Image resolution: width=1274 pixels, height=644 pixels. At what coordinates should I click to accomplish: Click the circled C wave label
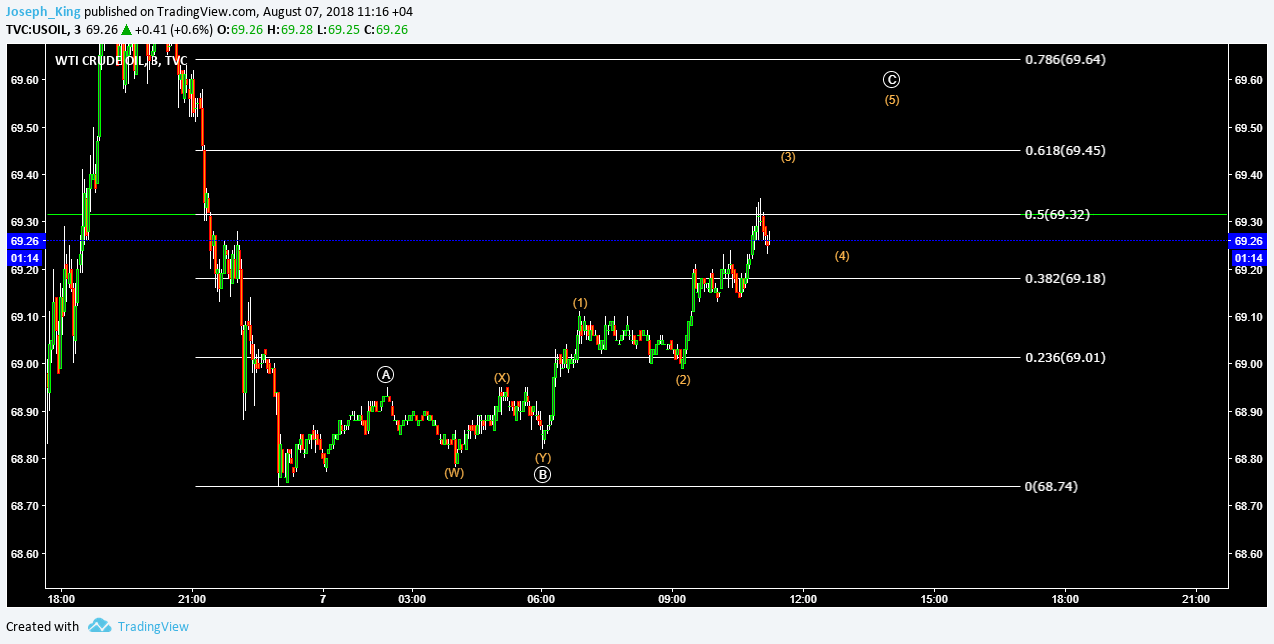click(x=892, y=80)
